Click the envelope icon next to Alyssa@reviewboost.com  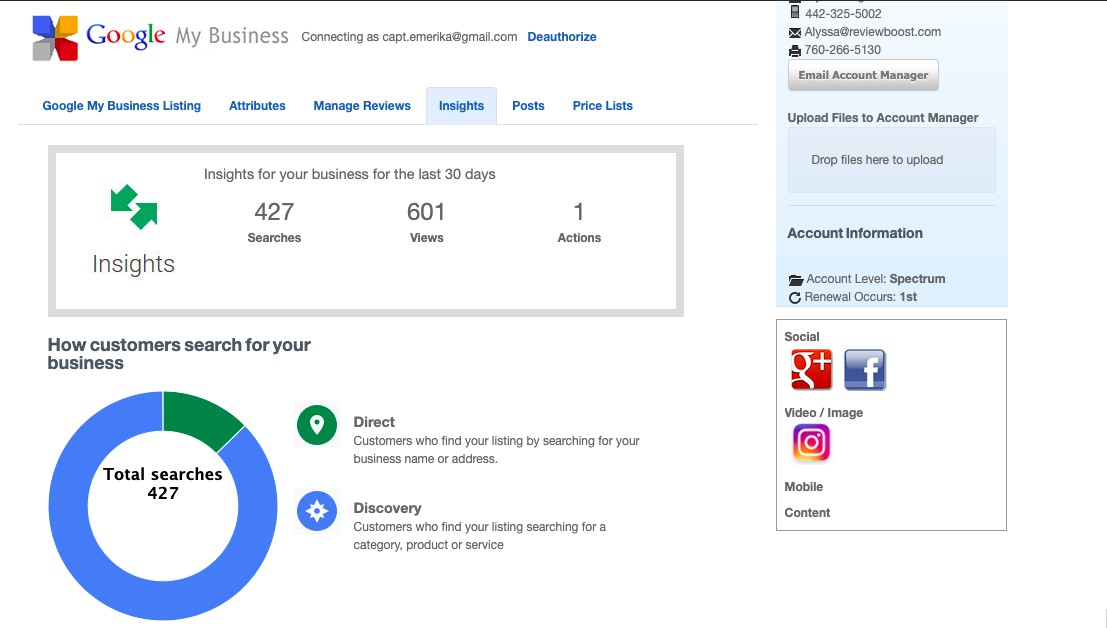pos(795,32)
